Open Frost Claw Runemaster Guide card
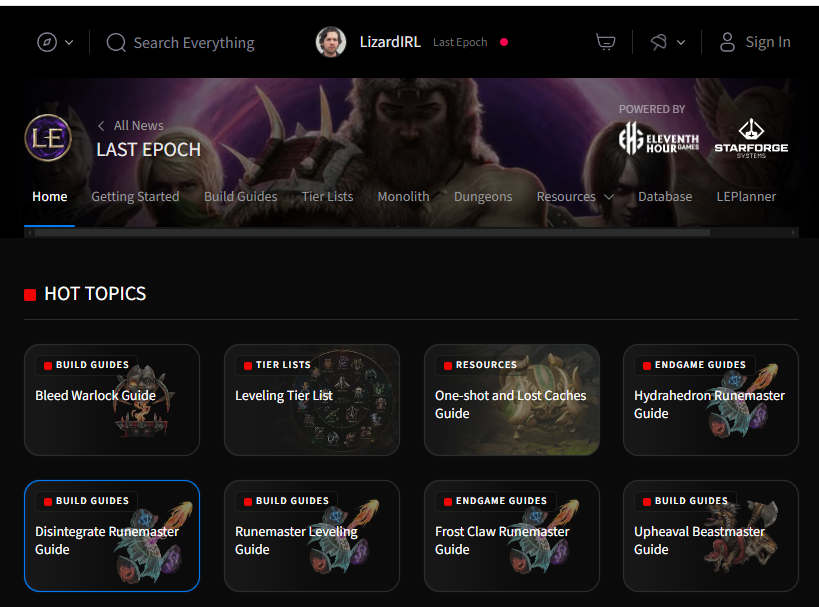Screen dimensions: 819x607 (x=512, y=536)
